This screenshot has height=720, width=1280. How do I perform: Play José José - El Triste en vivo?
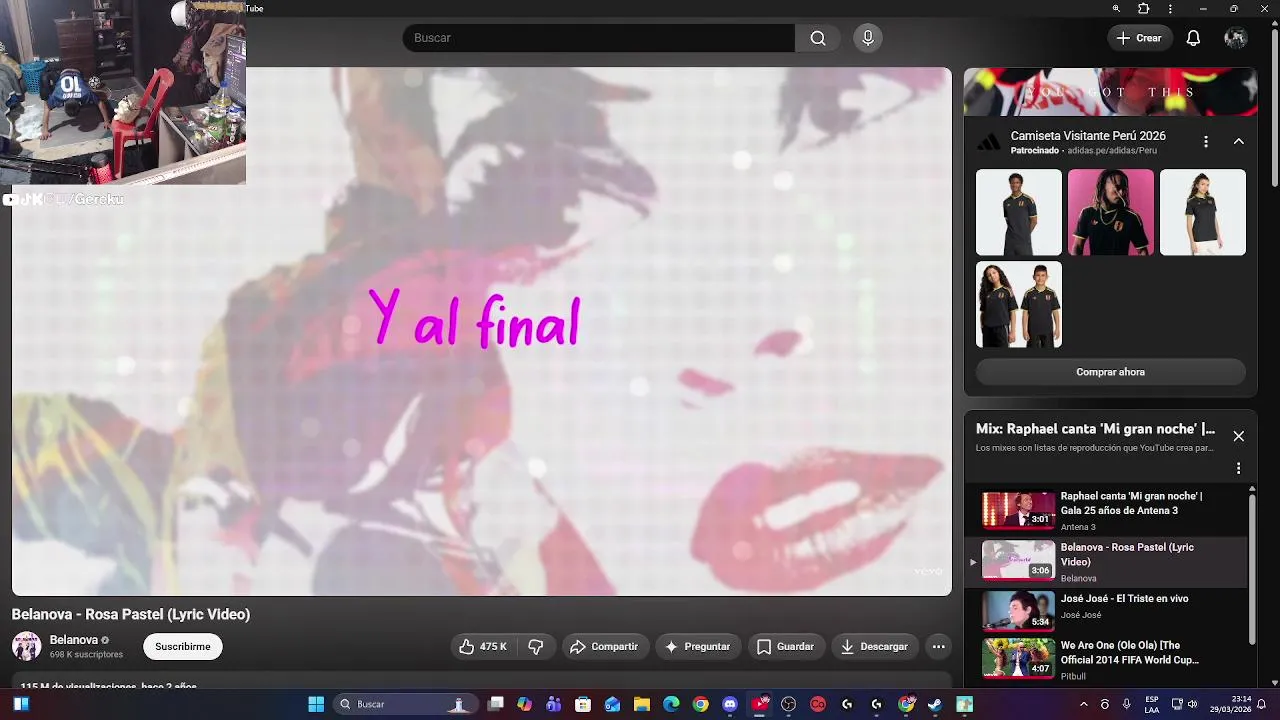(1108, 611)
